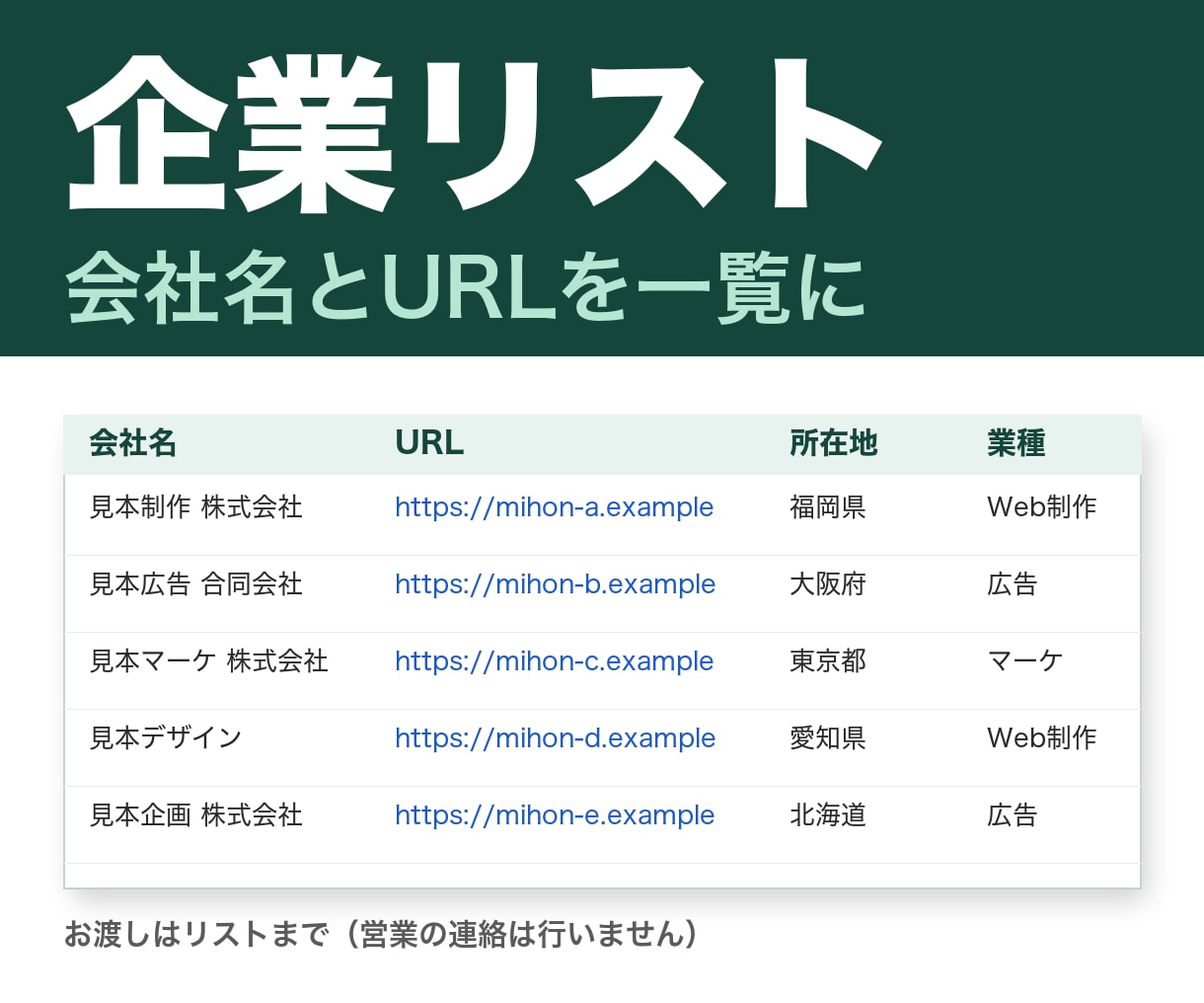The height and width of the screenshot is (1003, 1204).
Task: Open the https://mihon-a.example link
Action: [554, 507]
